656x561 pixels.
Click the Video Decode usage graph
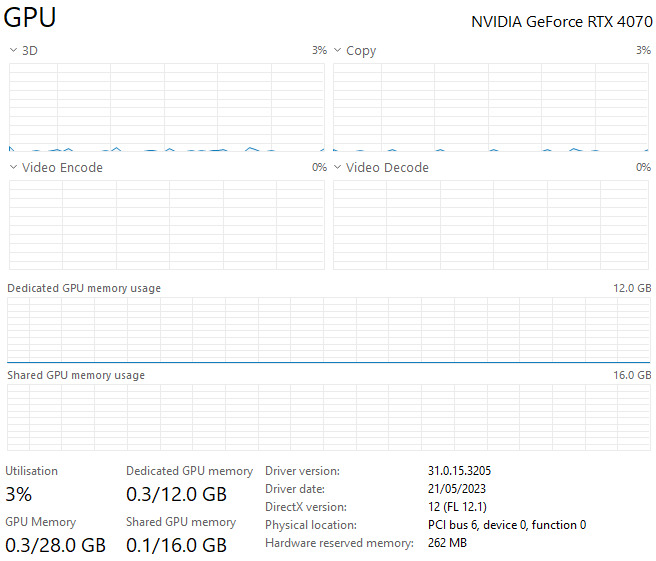click(x=491, y=225)
